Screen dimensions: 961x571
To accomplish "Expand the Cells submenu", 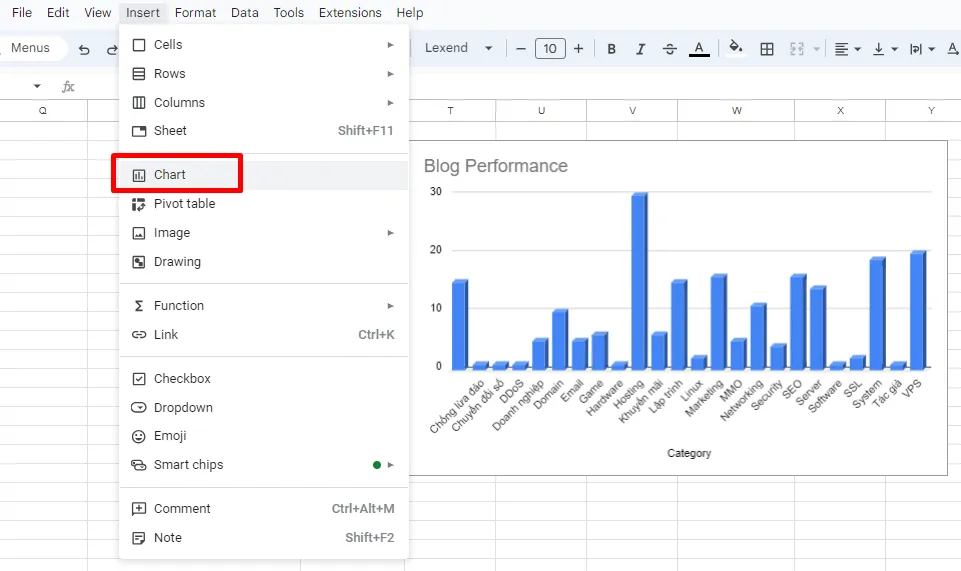I will (264, 45).
